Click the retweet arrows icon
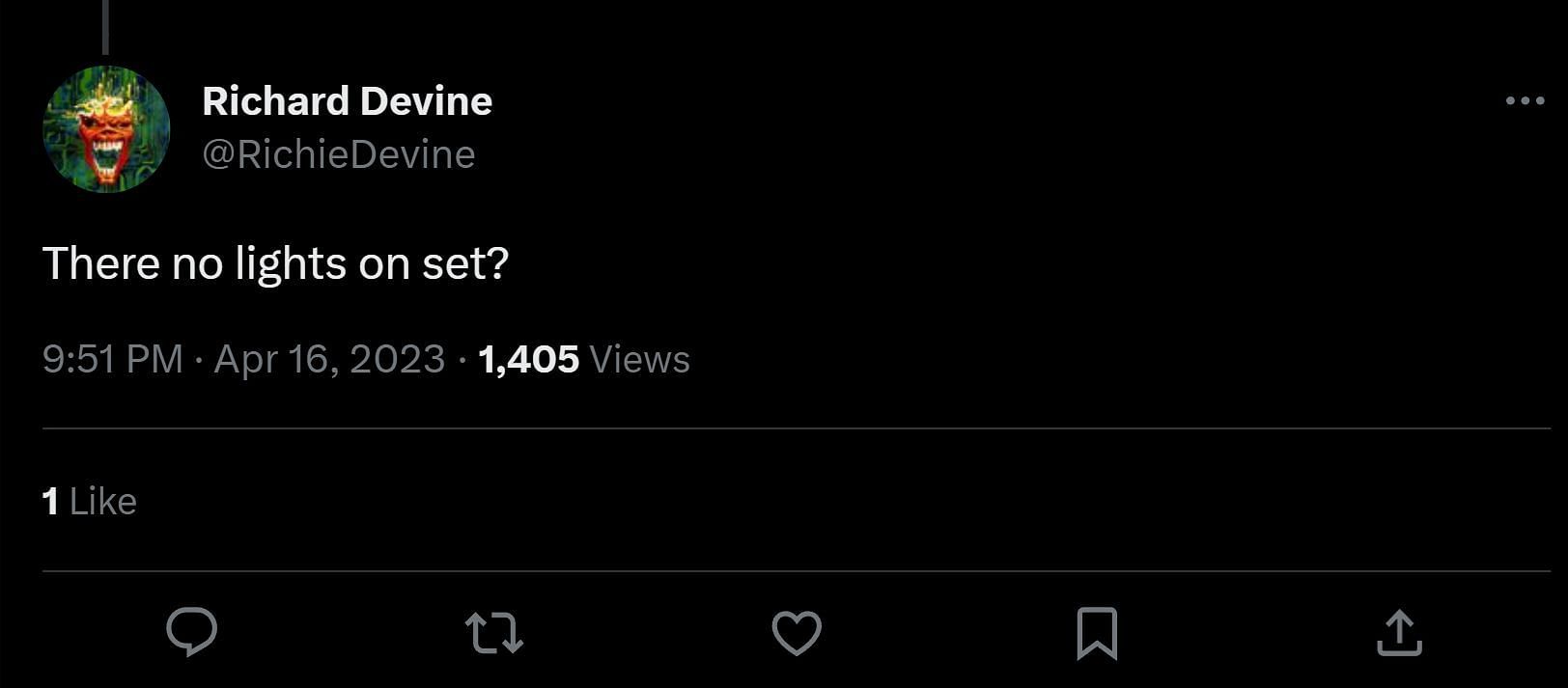The height and width of the screenshot is (688, 1568). [493, 633]
